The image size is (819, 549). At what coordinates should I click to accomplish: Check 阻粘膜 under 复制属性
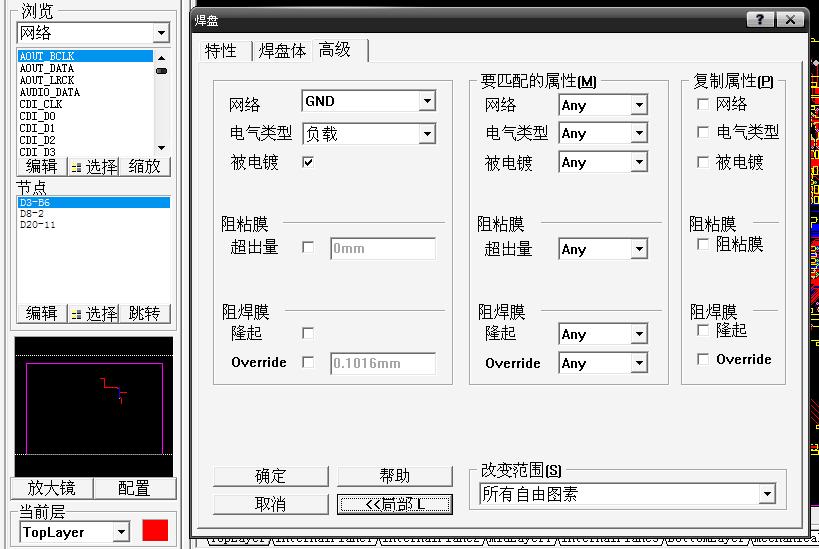pos(703,244)
